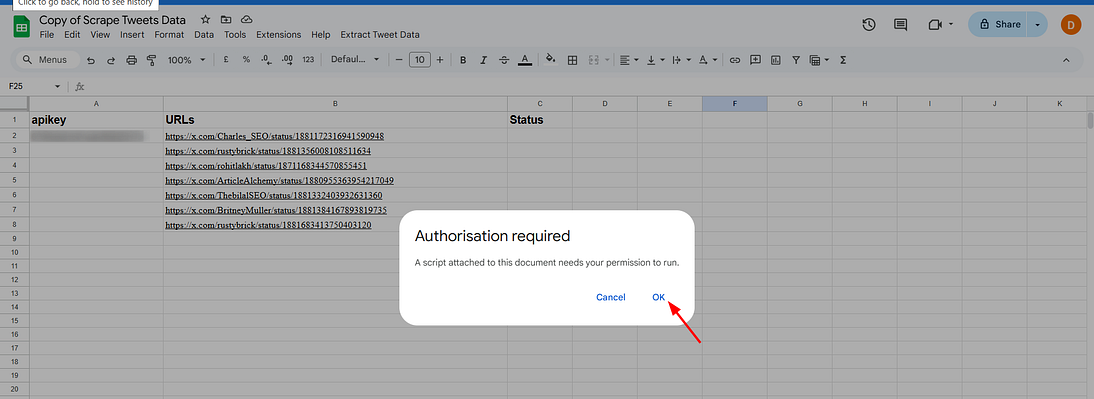Select the Status header cell

[540, 120]
